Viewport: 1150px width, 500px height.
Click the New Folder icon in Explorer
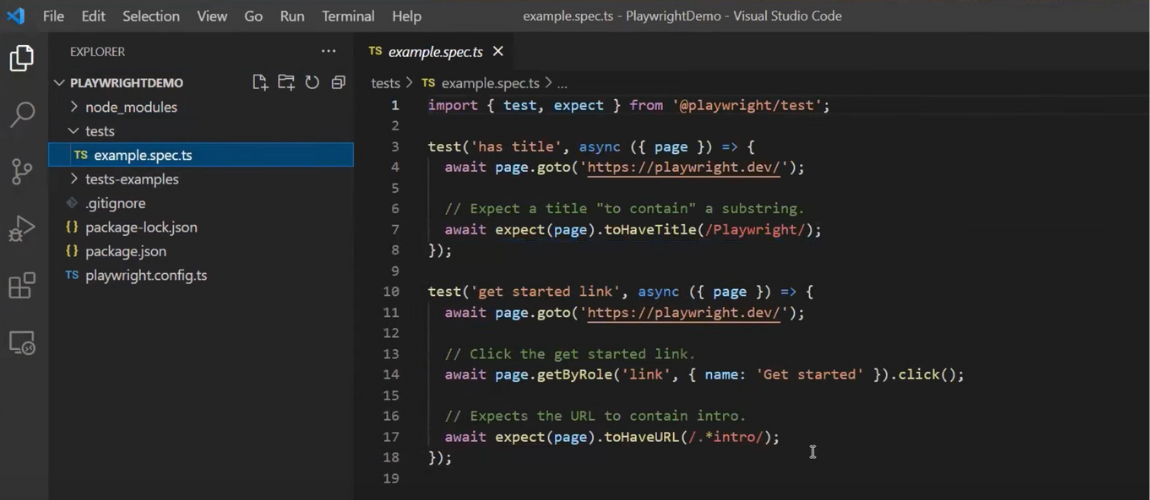coord(286,83)
